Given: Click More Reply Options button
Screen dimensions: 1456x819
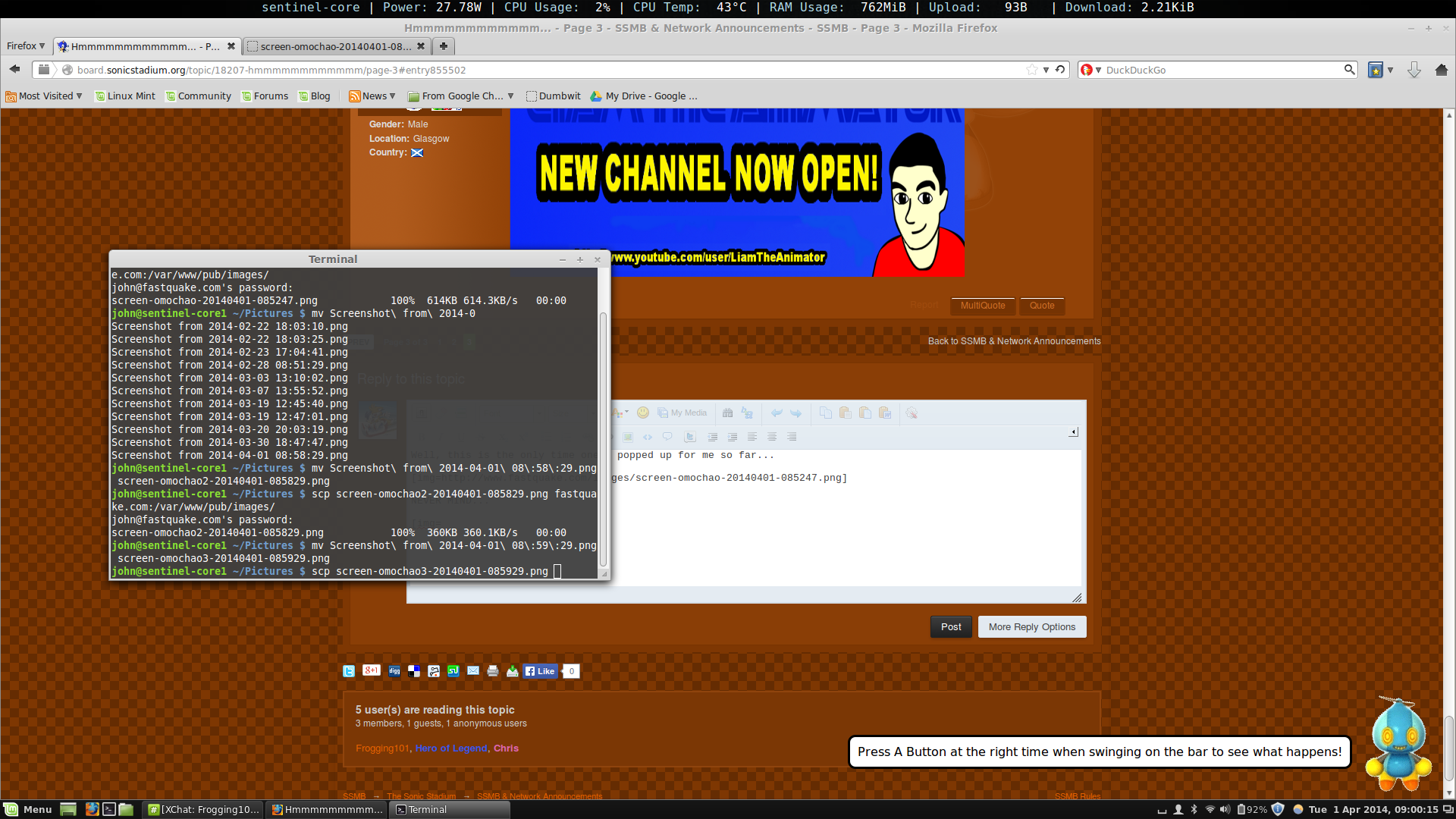Looking at the screenshot, I should 1032,626.
